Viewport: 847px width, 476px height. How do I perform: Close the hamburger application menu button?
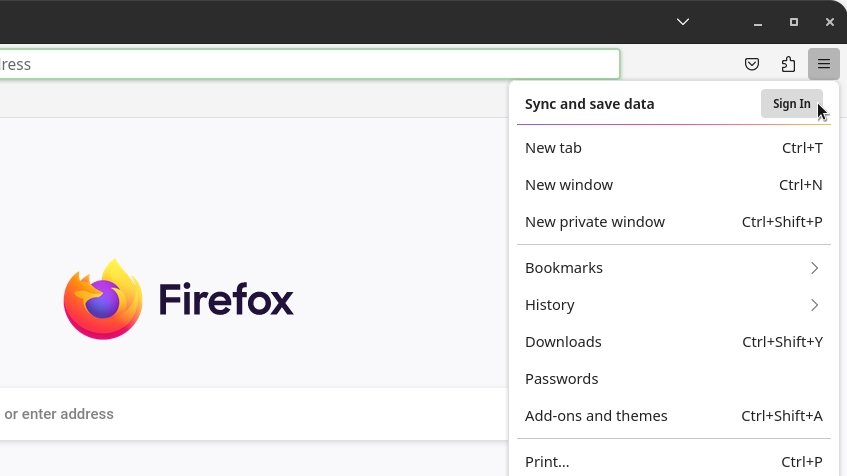pyautogui.click(x=823, y=64)
